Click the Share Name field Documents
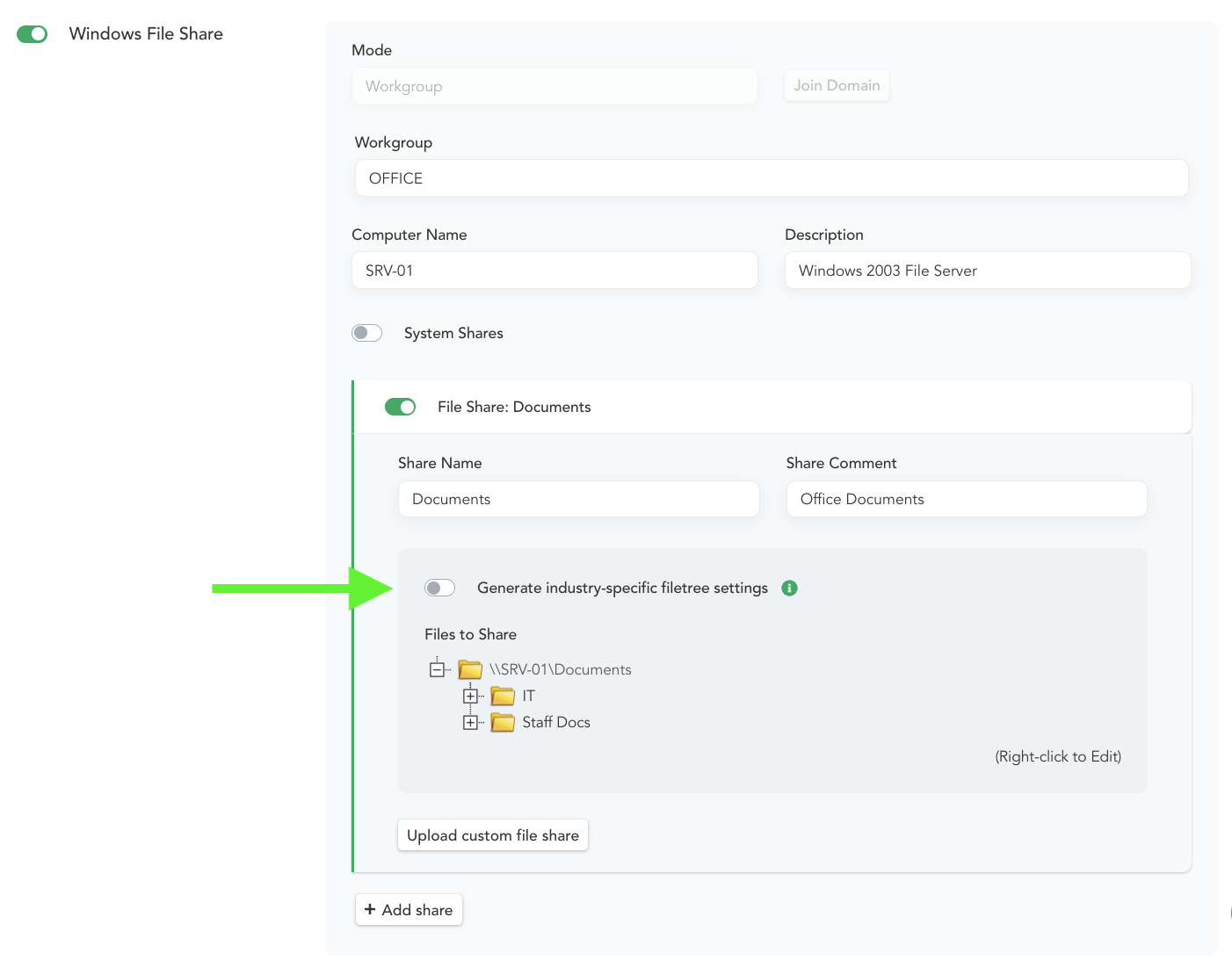Viewport: 1232px width, 975px height. click(578, 499)
